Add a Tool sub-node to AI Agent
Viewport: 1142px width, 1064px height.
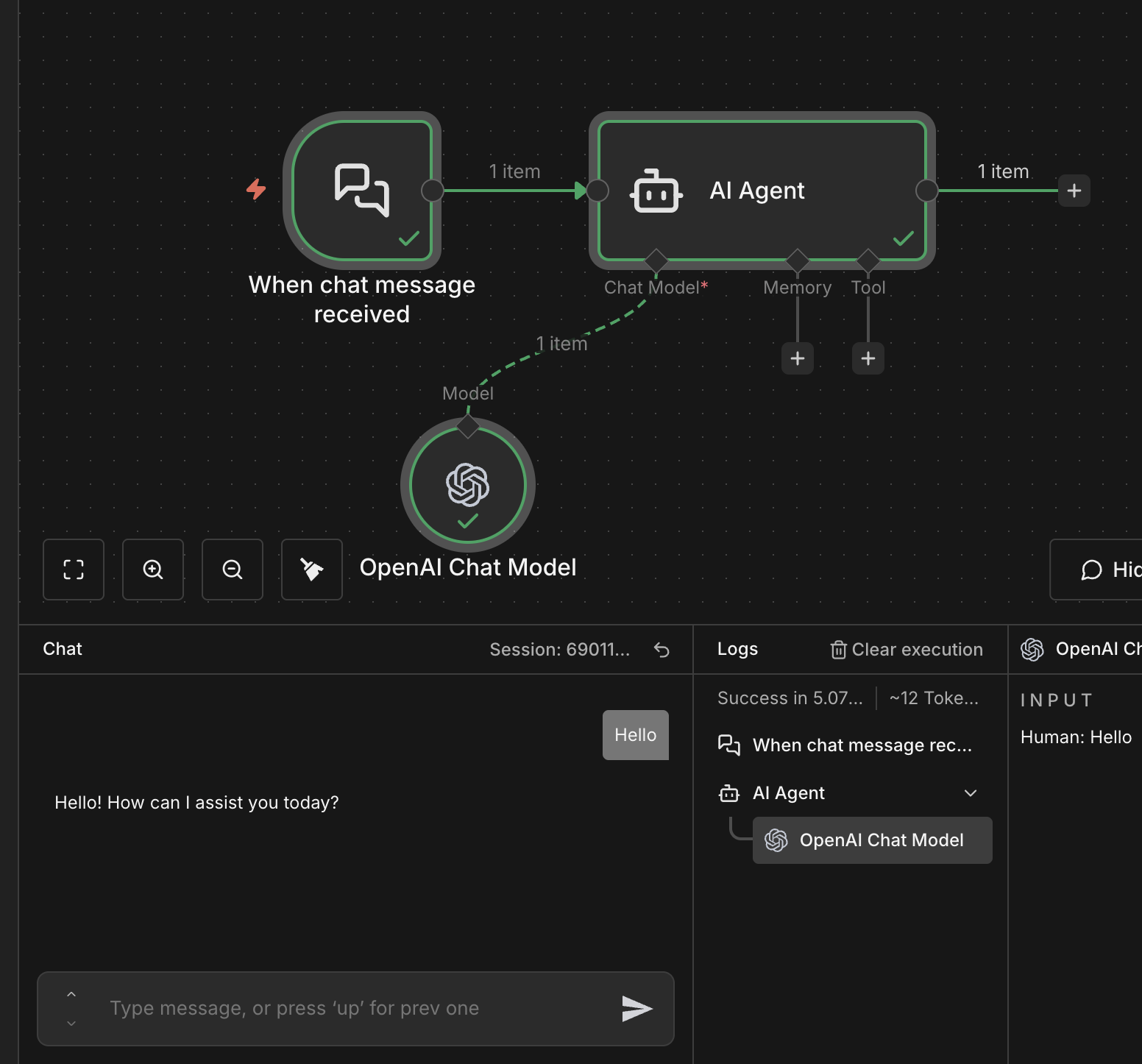click(868, 358)
